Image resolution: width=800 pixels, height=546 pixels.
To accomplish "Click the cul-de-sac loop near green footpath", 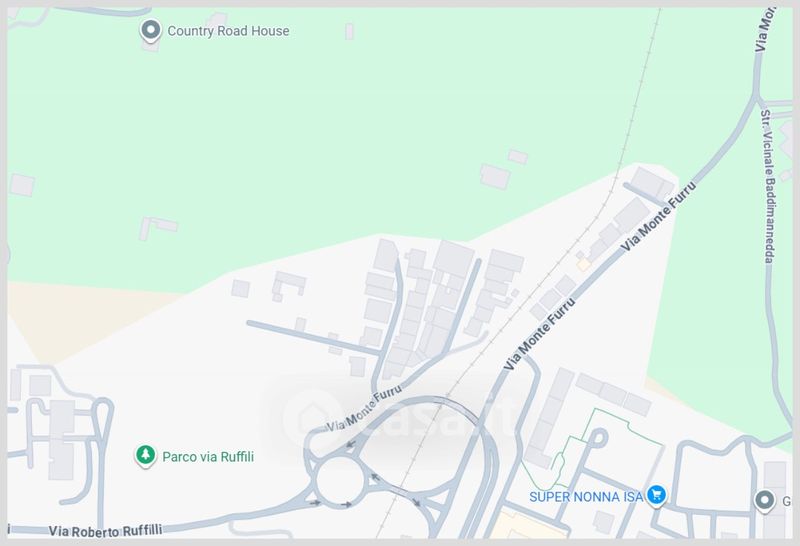I will click(x=598, y=438).
